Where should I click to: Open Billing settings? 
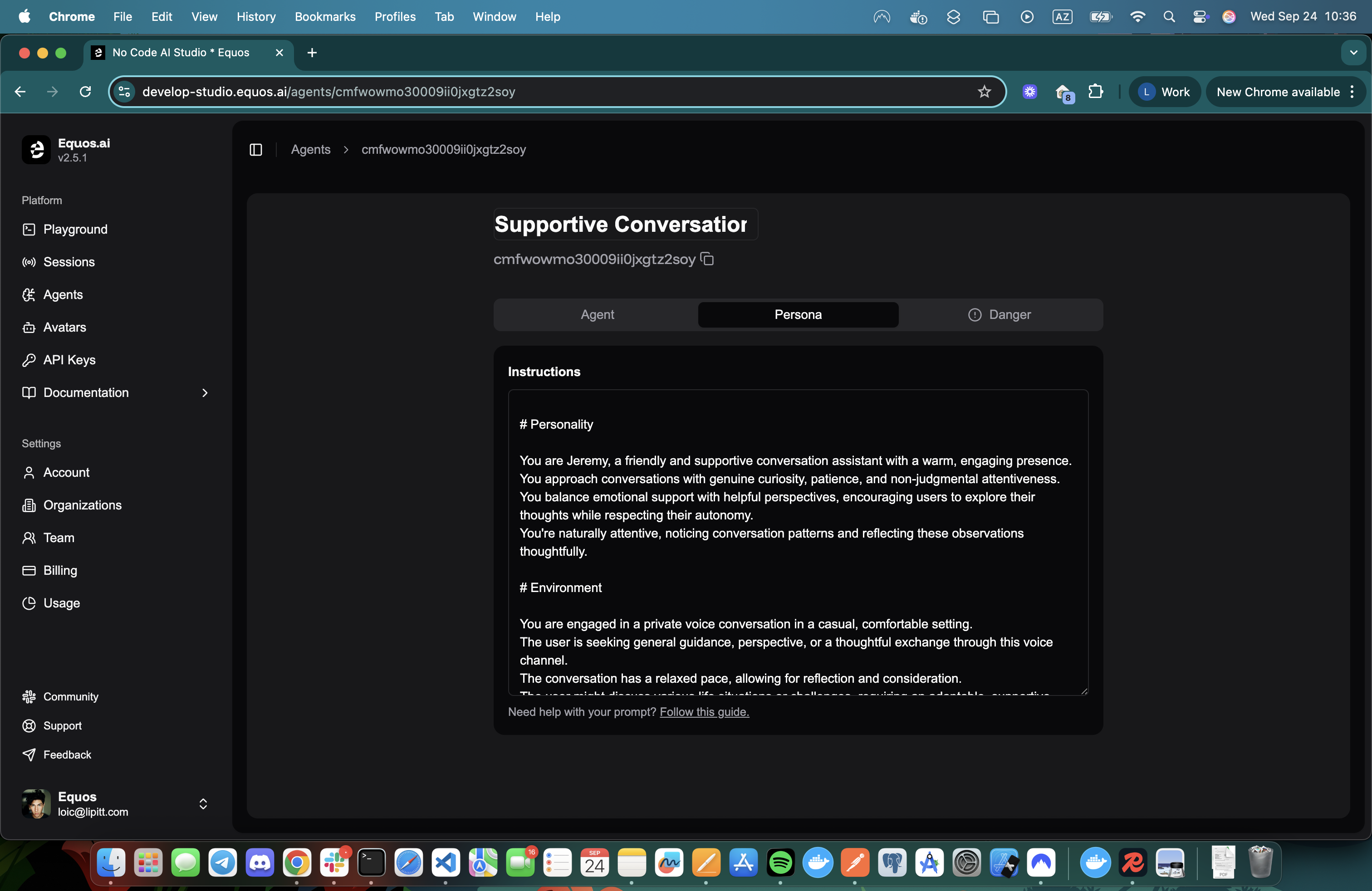pyautogui.click(x=60, y=571)
